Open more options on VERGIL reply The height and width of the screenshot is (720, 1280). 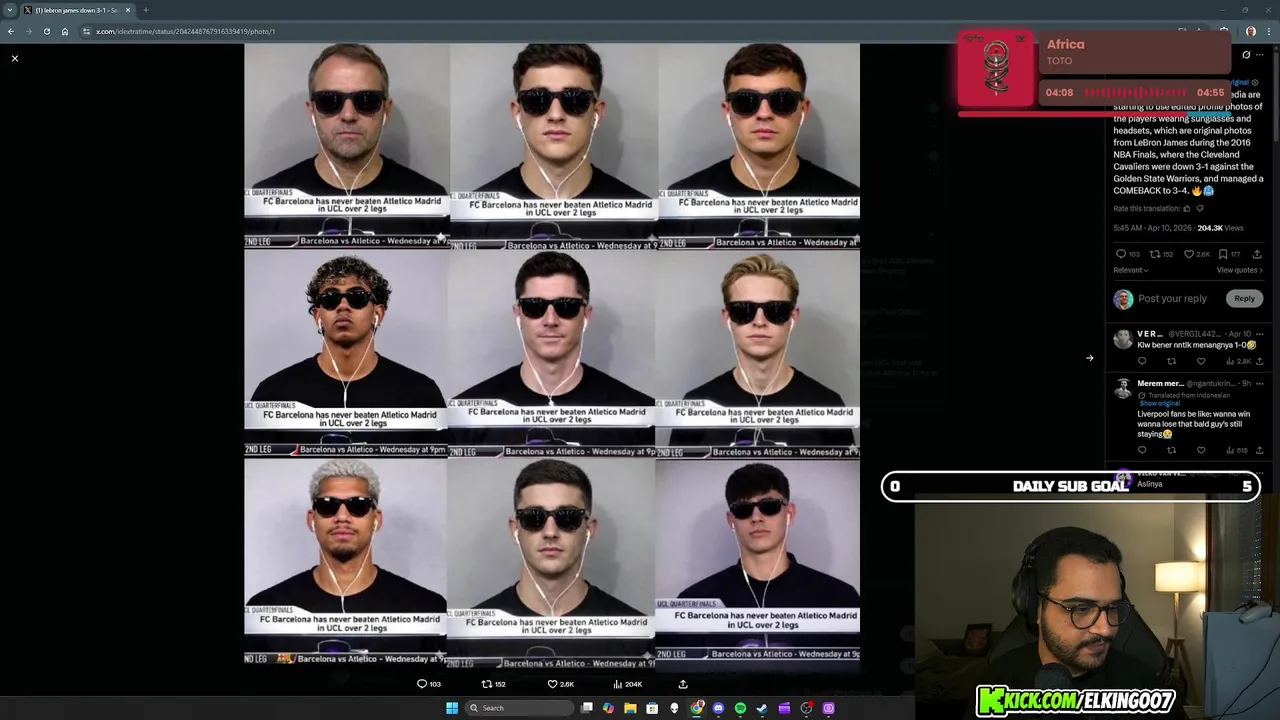click(x=1259, y=334)
